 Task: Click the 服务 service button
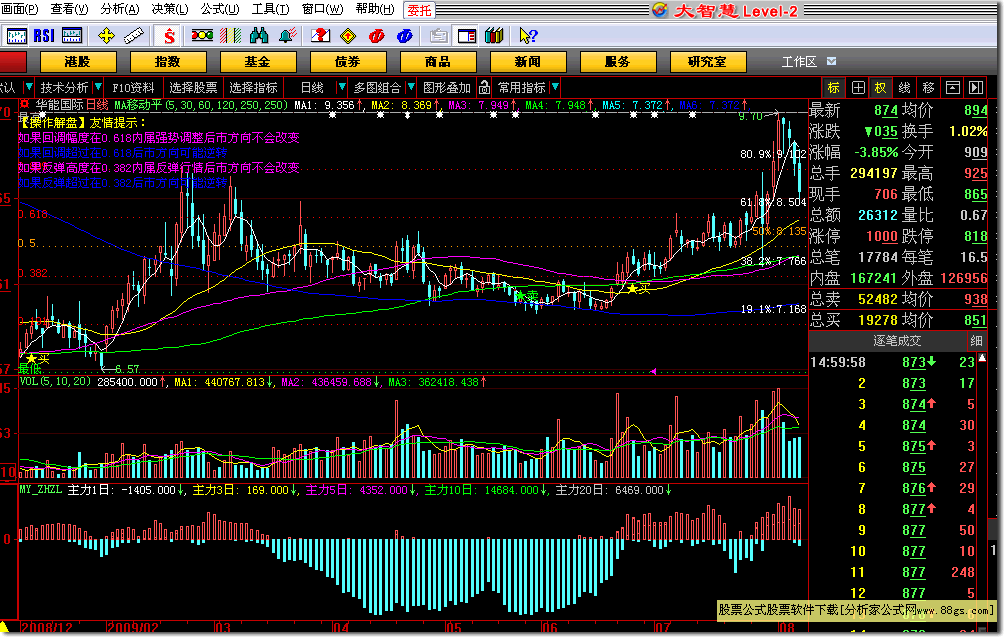(x=618, y=62)
